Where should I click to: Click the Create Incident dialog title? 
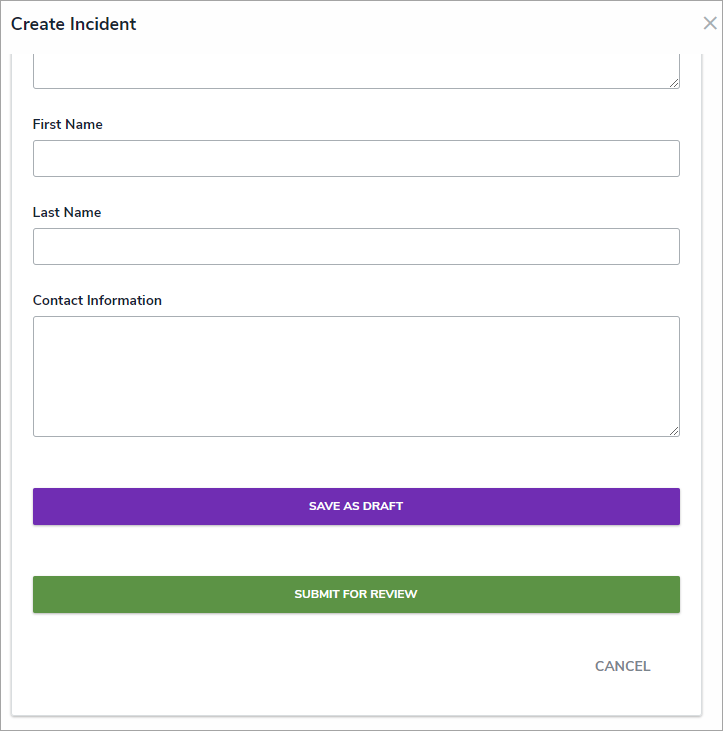click(74, 24)
